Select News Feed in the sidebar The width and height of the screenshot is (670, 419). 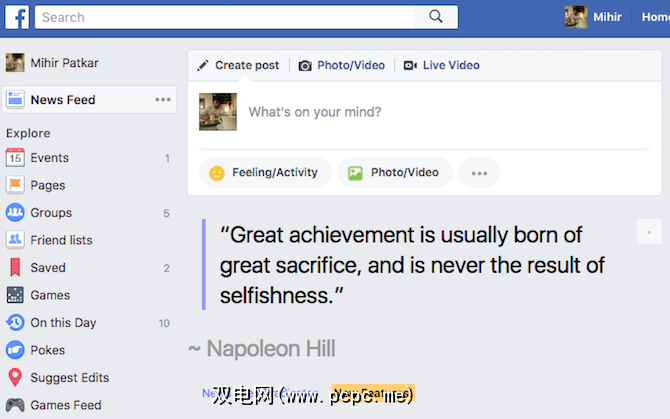coord(89,100)
